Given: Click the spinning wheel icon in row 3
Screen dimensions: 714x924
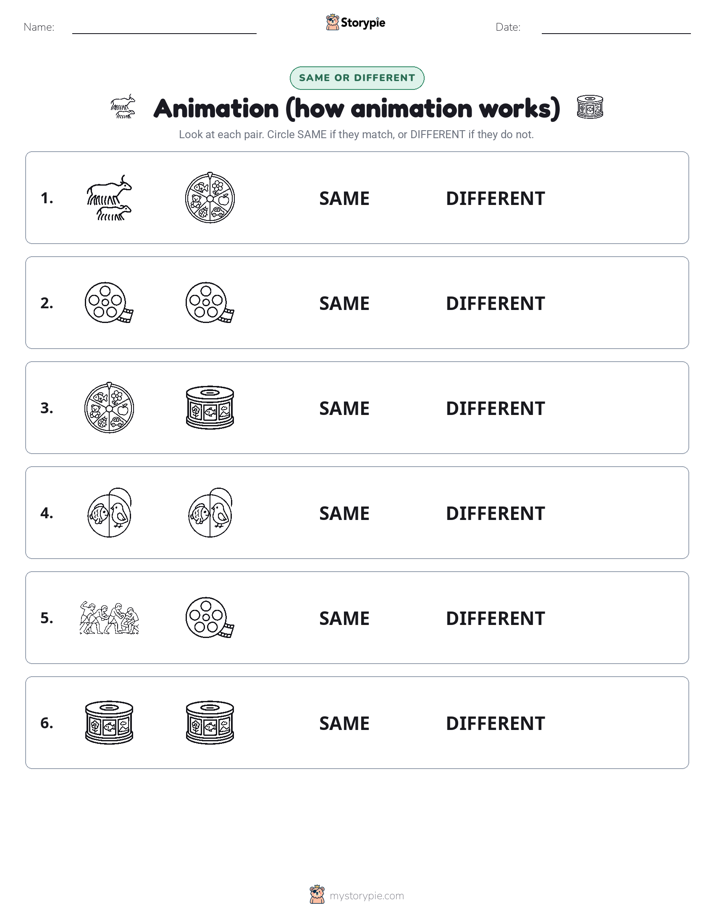Looking at the screenshot, I should 110,408.
